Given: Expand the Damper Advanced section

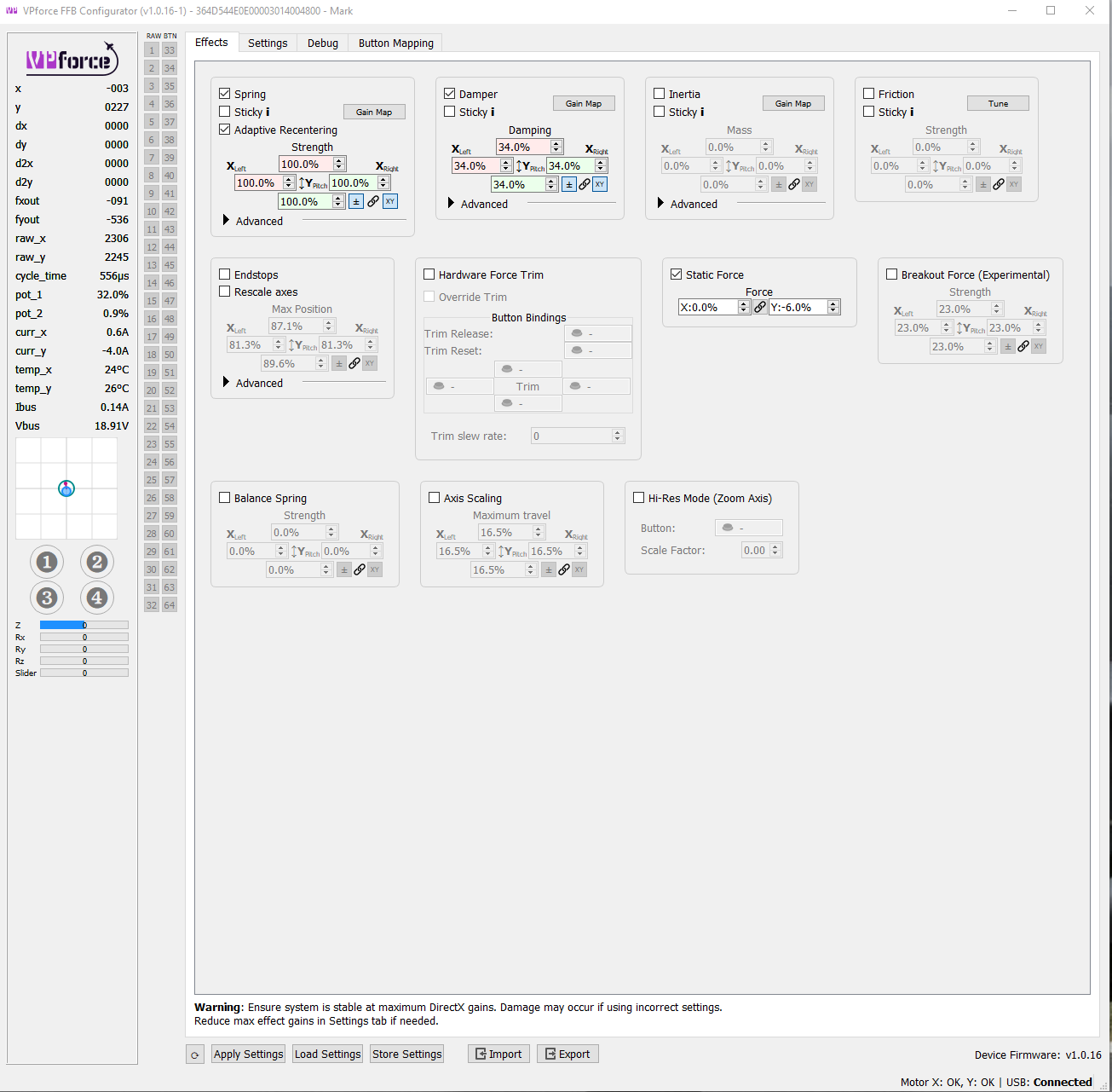Looking at the screenshot, I should tap(478, 204).
